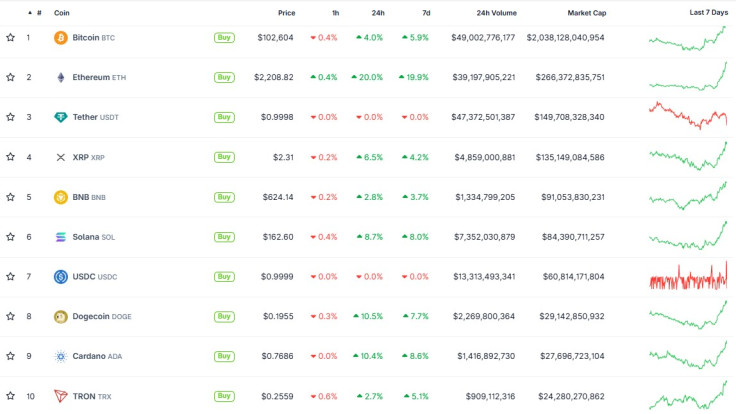Click Buy in the BNB row
736x414 pixels.
click(224, 197)
